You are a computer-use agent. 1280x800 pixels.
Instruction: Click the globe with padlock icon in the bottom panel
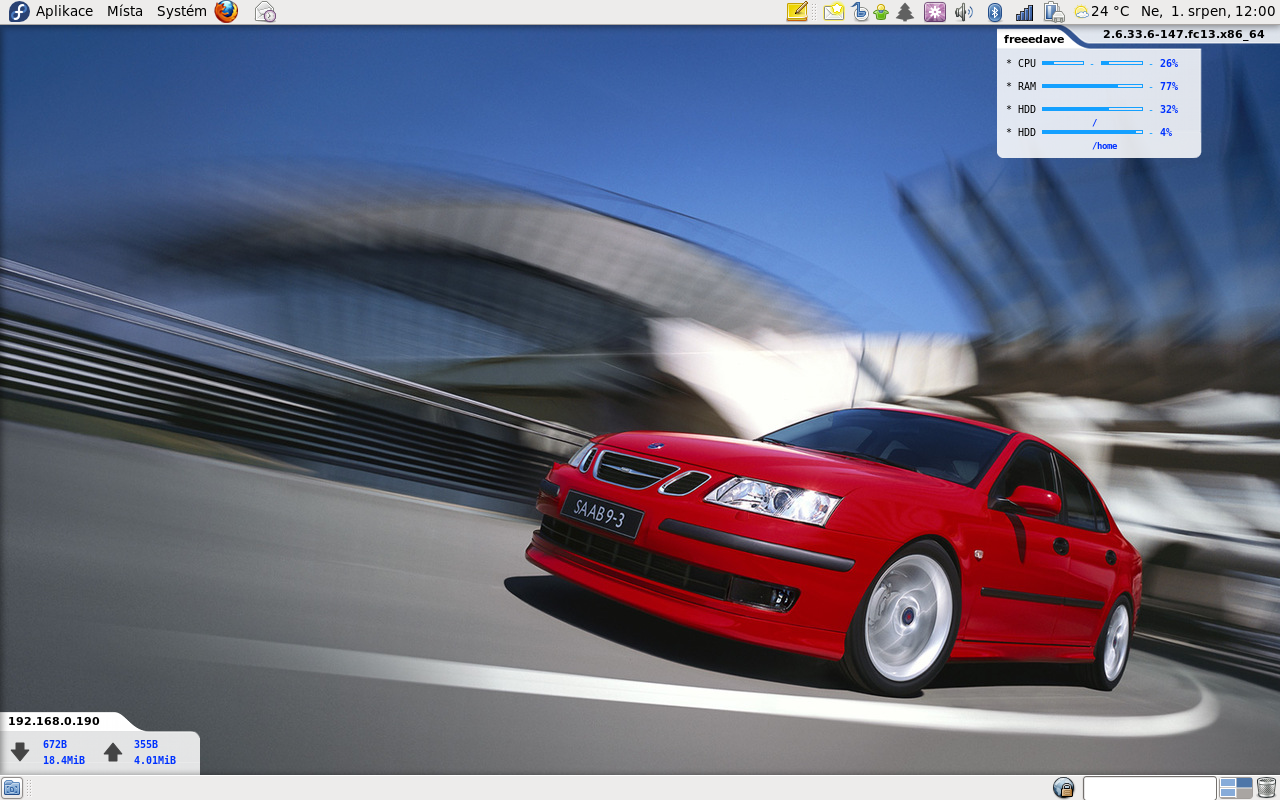pyautogui.click(x=1064, y=788)
